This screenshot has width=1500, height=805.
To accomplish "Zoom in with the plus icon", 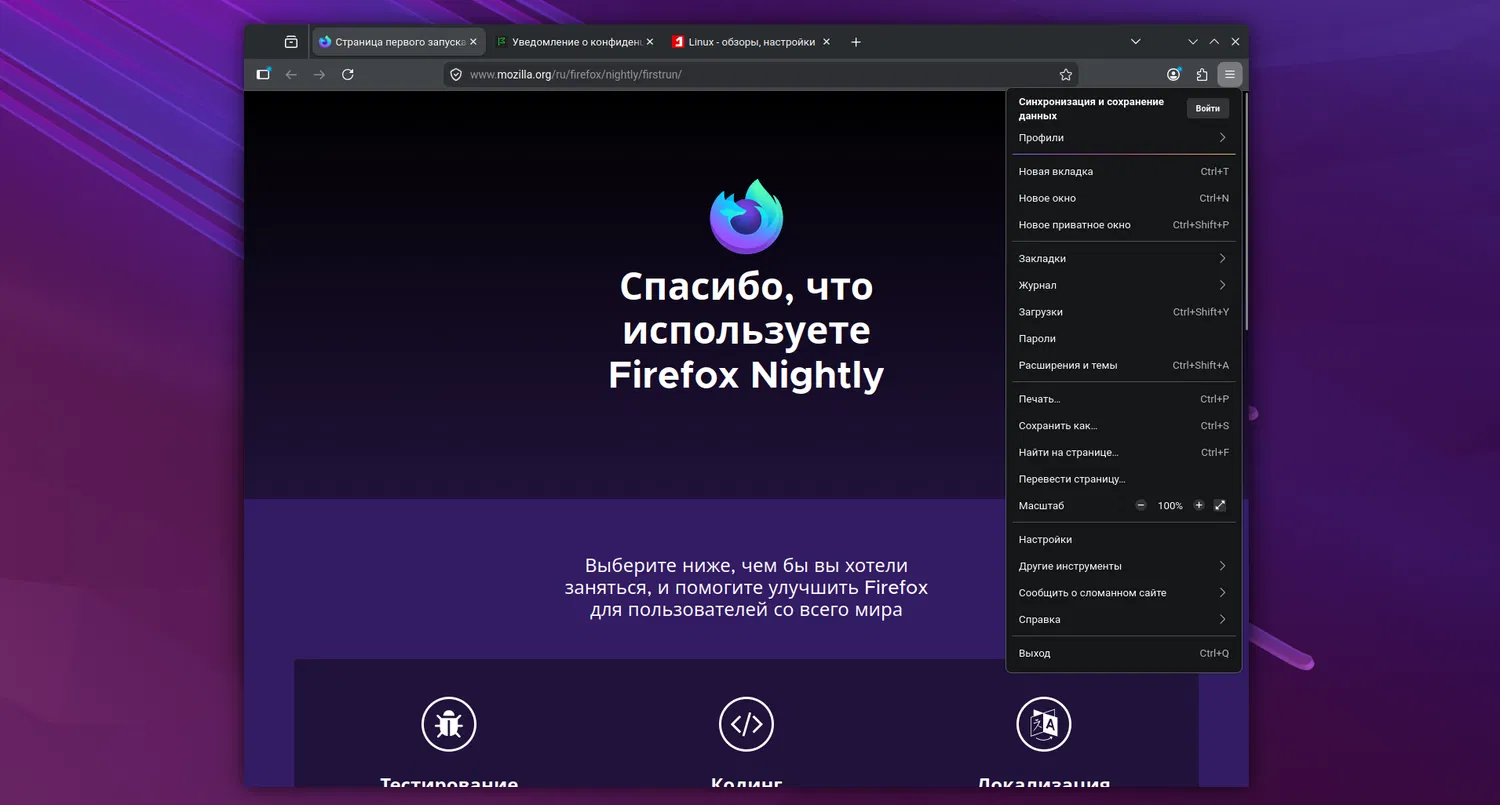I will pos(1199,506).
